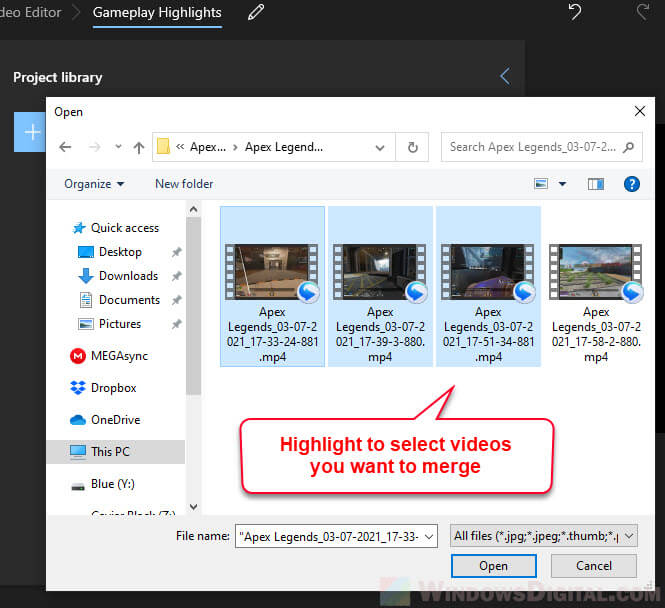Click the pin icon next to Pictures
Viewport: 665px width, 608px height.
click(176, 324)
